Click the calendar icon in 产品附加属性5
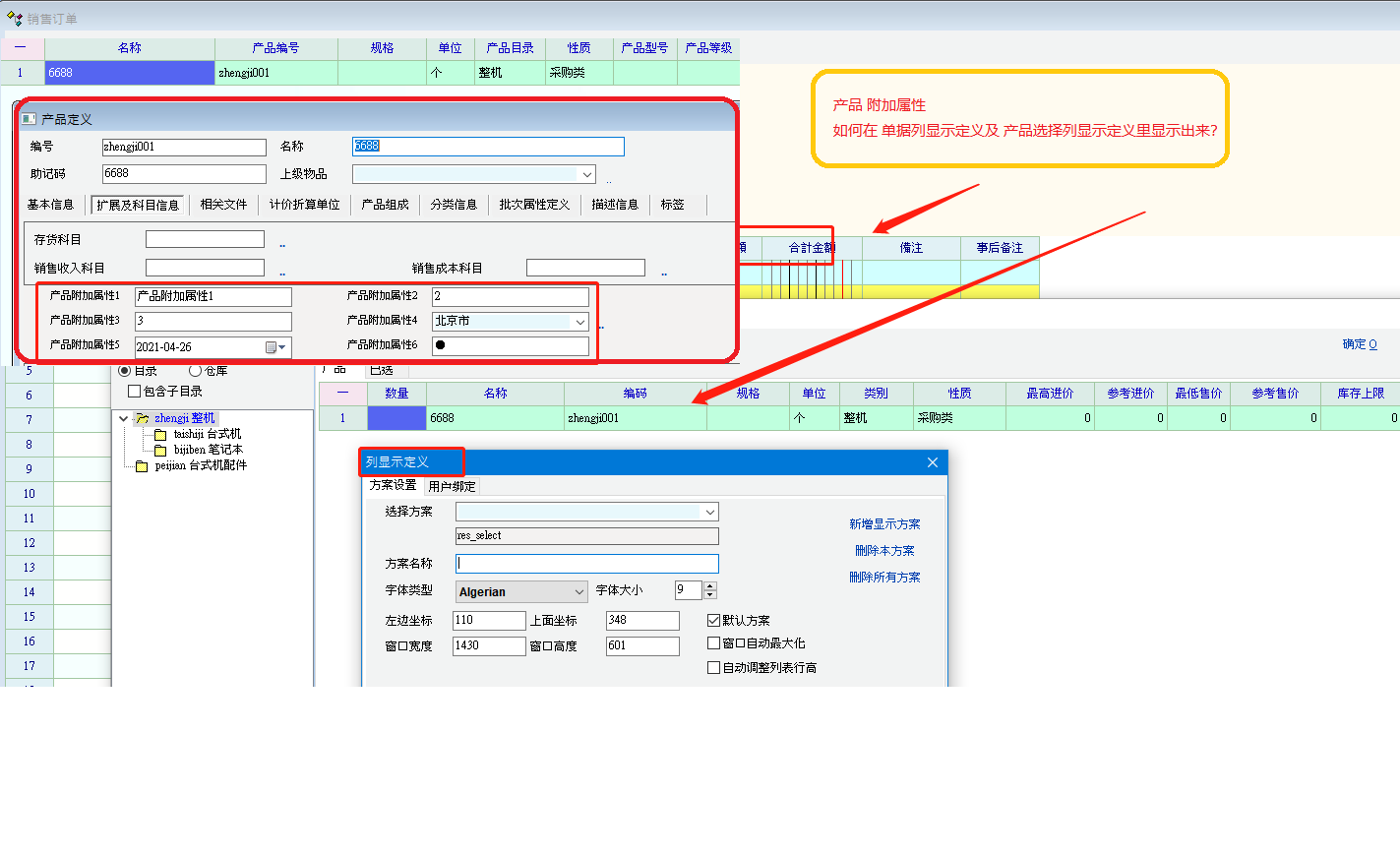Viewport: 1400px width, 855px height. 272,347
